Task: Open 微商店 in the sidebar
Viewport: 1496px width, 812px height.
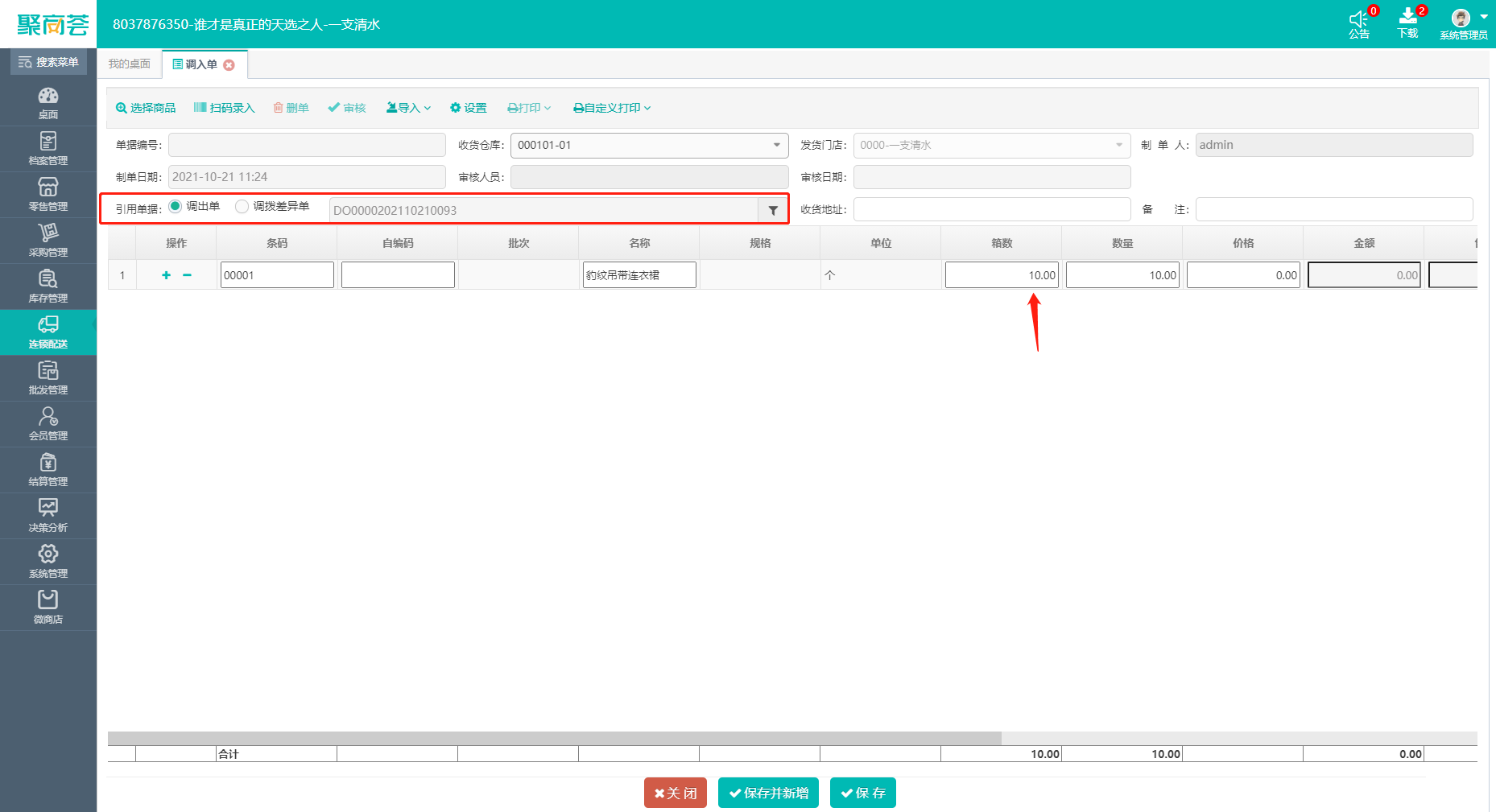Action: point(48,608)
